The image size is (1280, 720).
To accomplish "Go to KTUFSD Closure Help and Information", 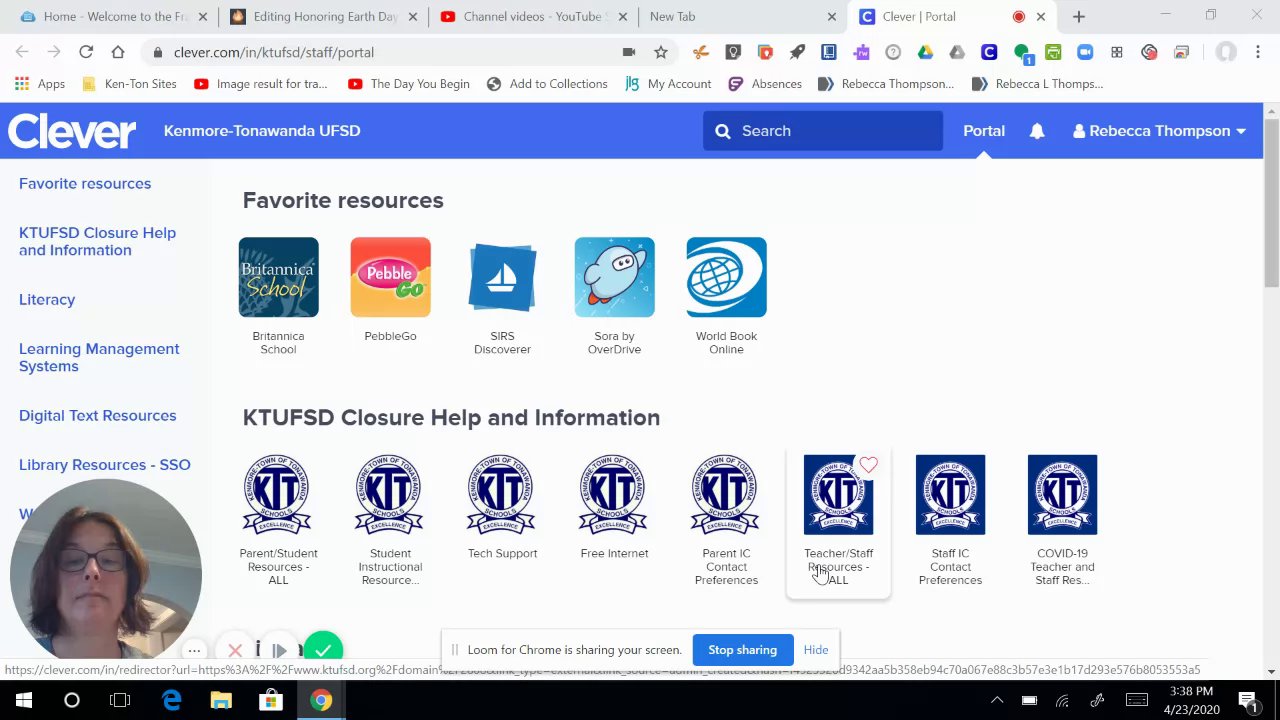I will pos(97,241).
